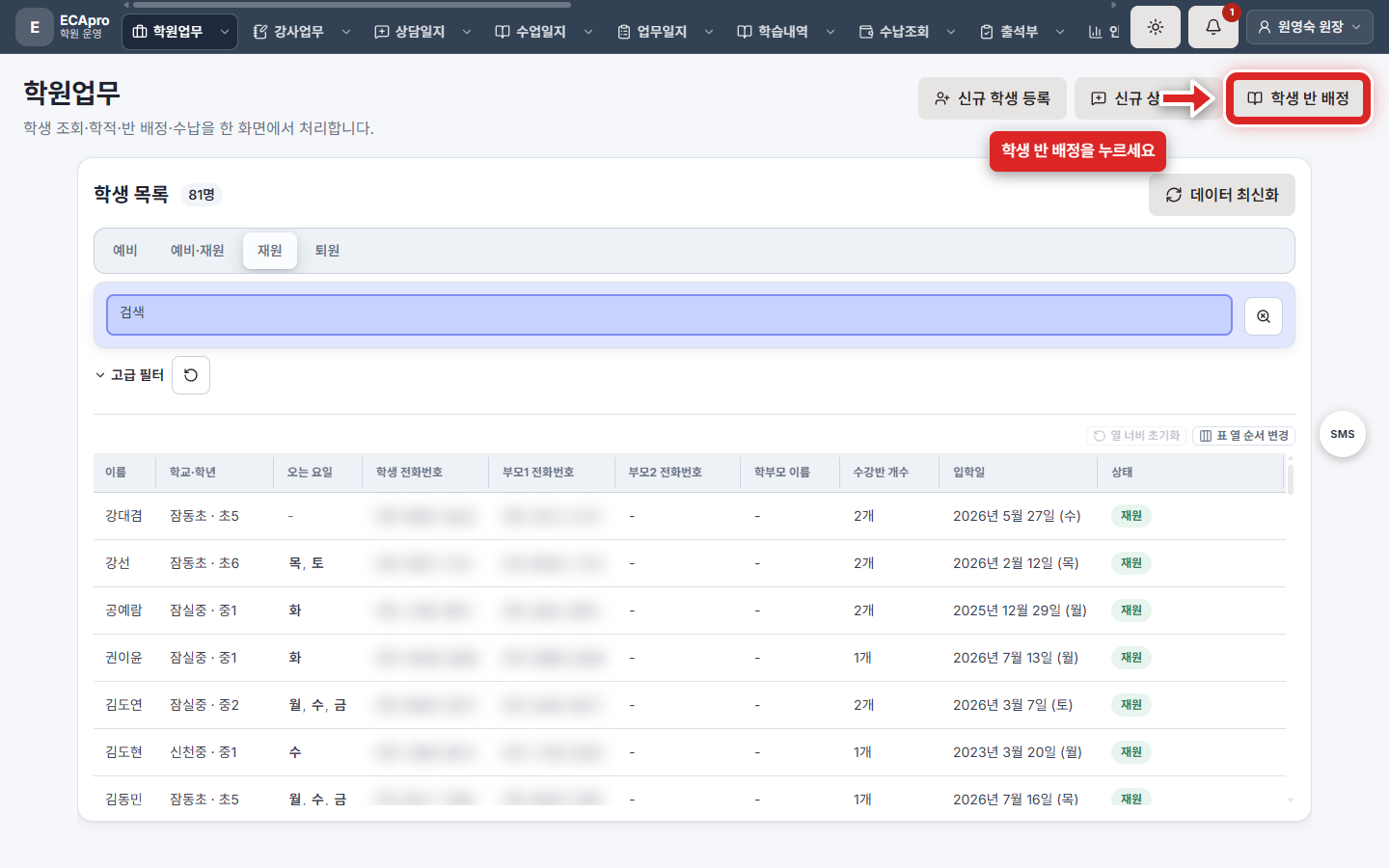The image size is (1389, 868).
Task: Select student 권이윤 row name
Action: point(123,658)
